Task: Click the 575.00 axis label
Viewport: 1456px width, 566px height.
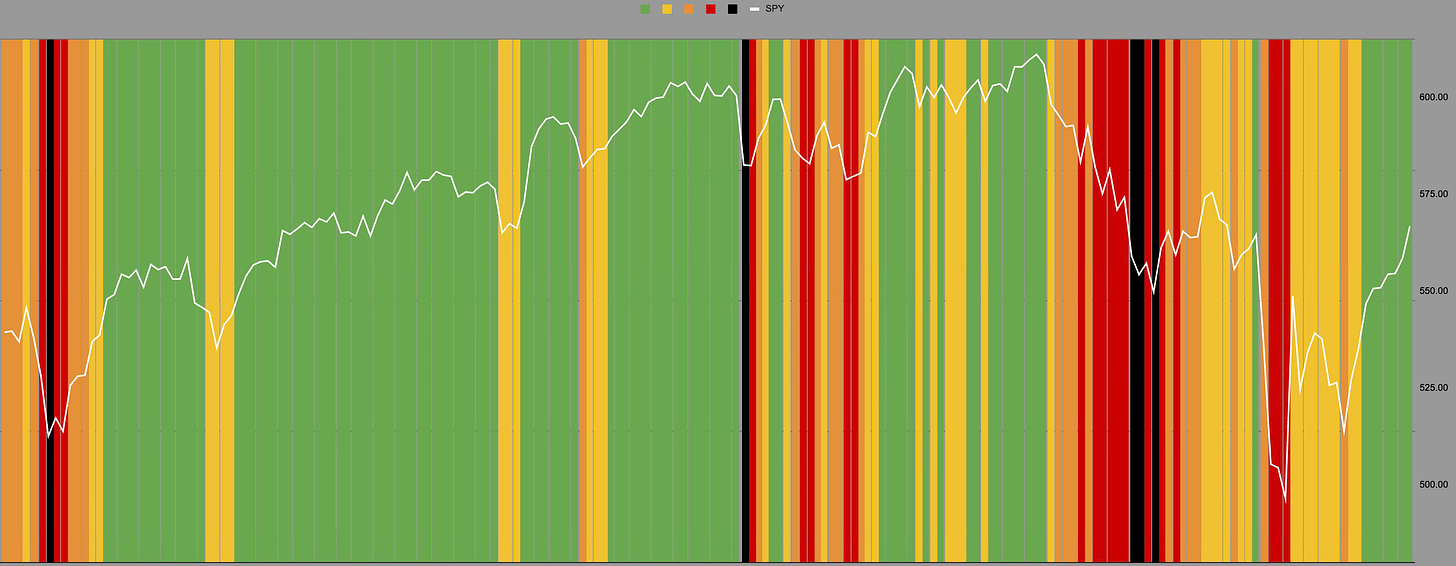Action: (1434, 194)
